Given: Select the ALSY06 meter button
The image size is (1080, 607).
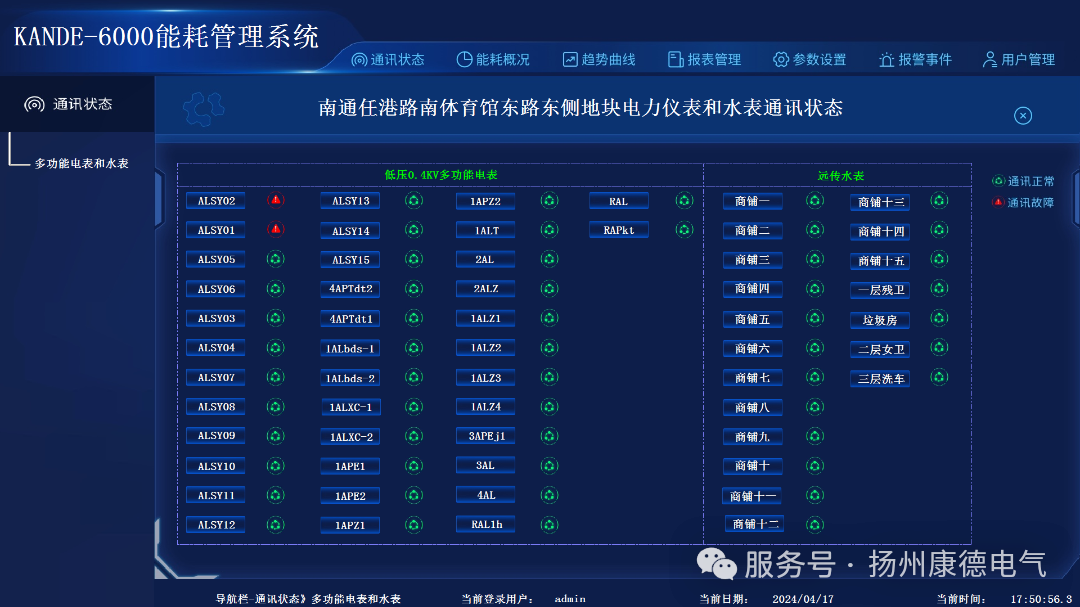Looking at the screenshot, I should tap(214, 288).
